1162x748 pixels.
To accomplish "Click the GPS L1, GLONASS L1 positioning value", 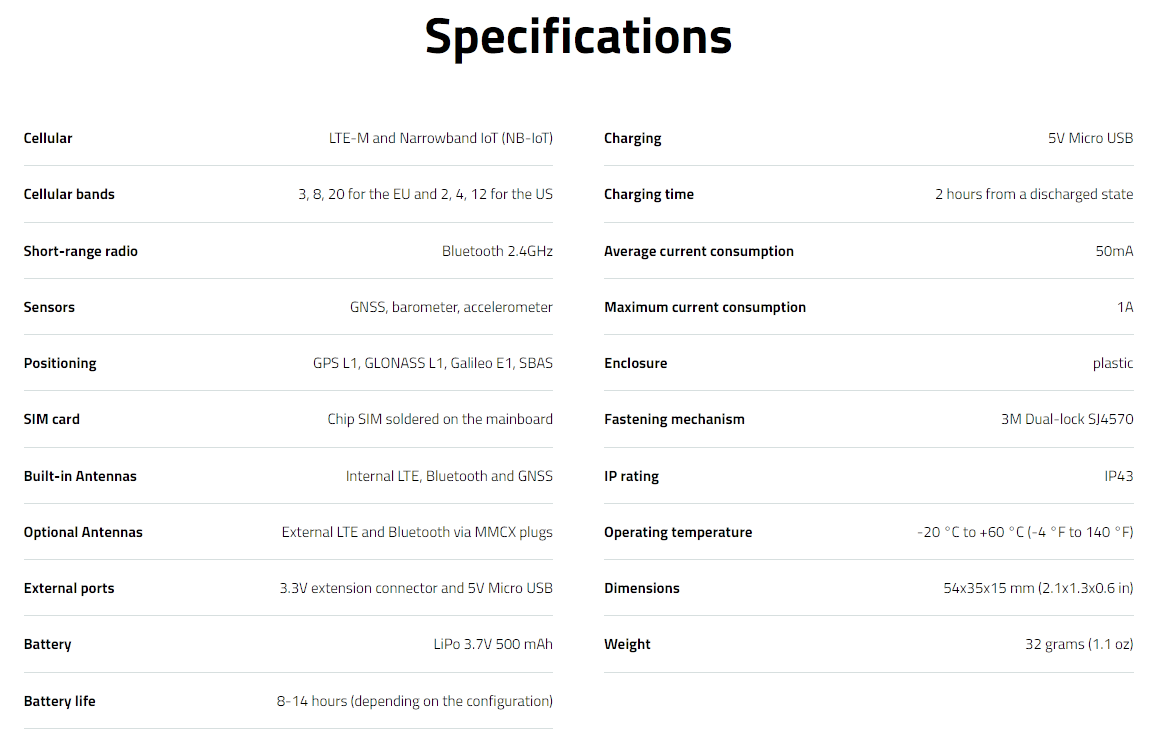I will tap(433, 363).
